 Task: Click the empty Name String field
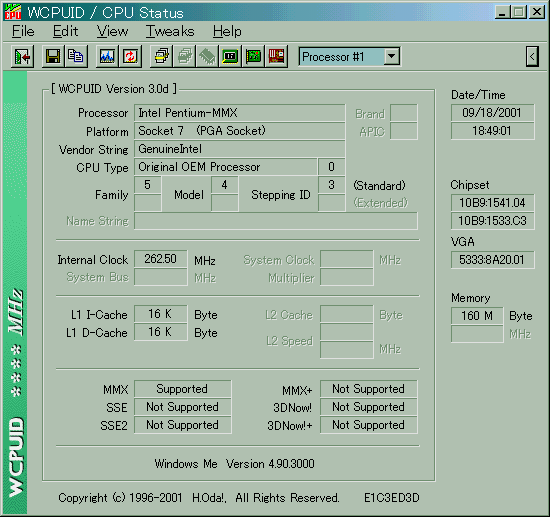[276, 221]
